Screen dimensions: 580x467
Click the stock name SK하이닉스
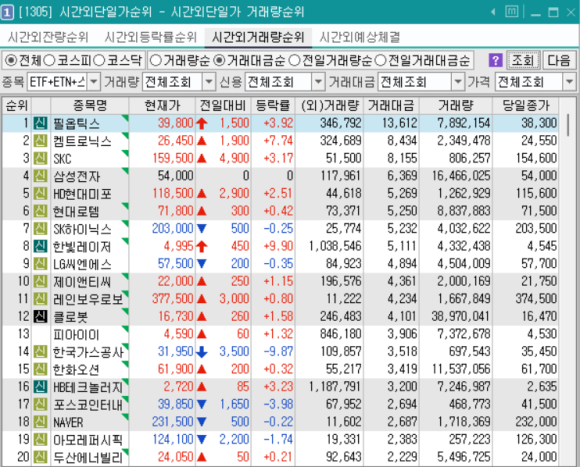(x=82, y=229)
